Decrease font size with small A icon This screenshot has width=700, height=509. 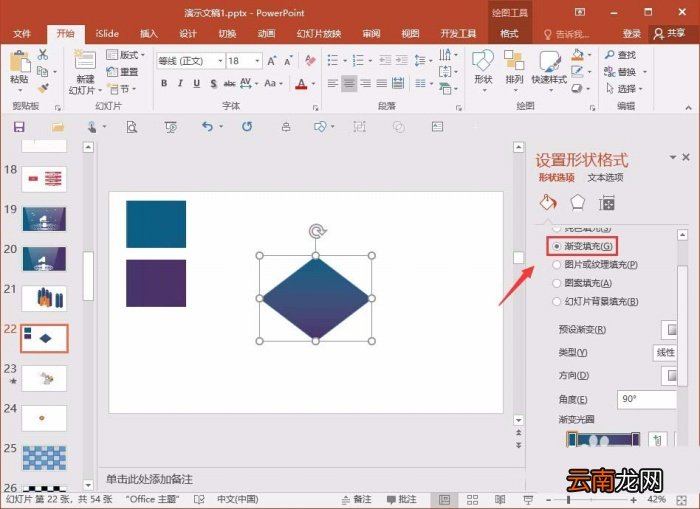(288, 61)
